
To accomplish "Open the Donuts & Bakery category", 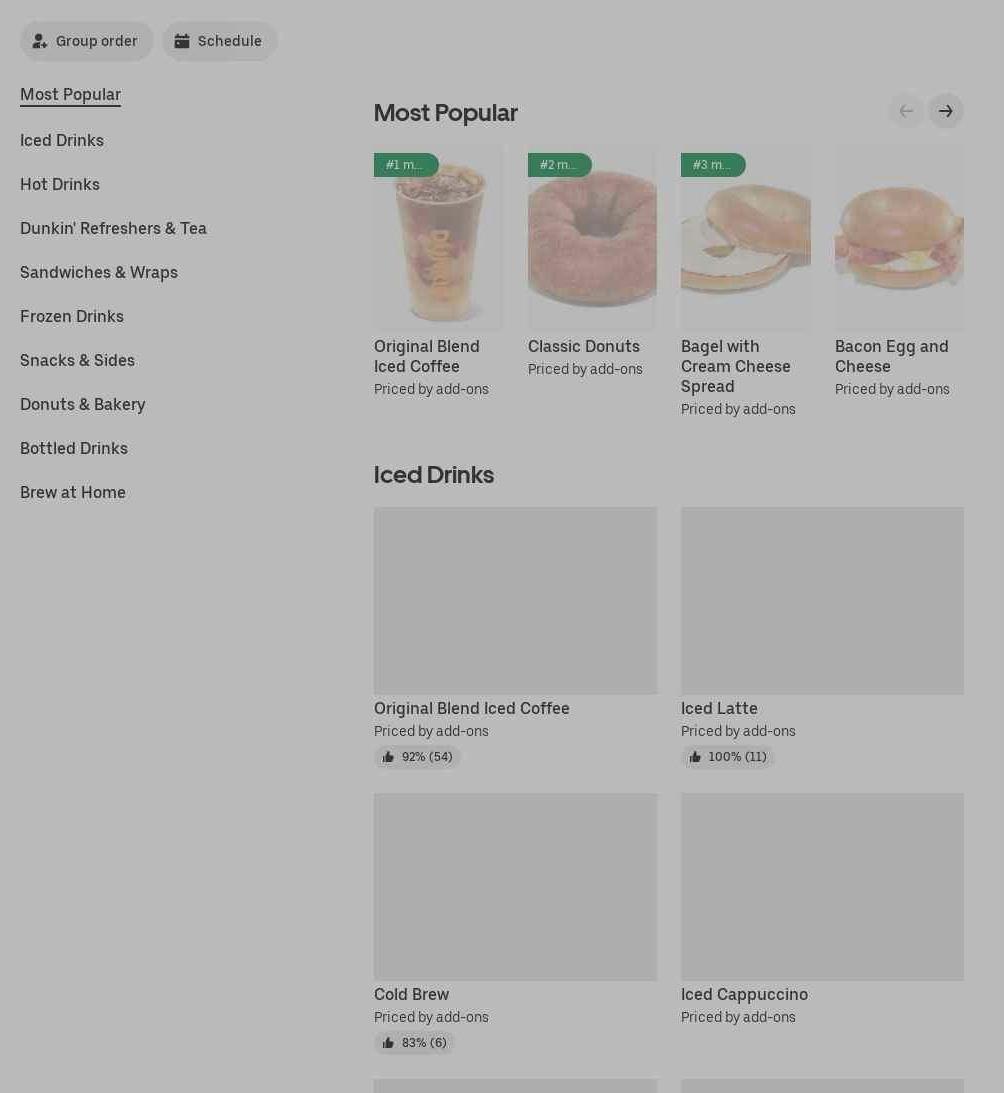I will tap(83, 404).
